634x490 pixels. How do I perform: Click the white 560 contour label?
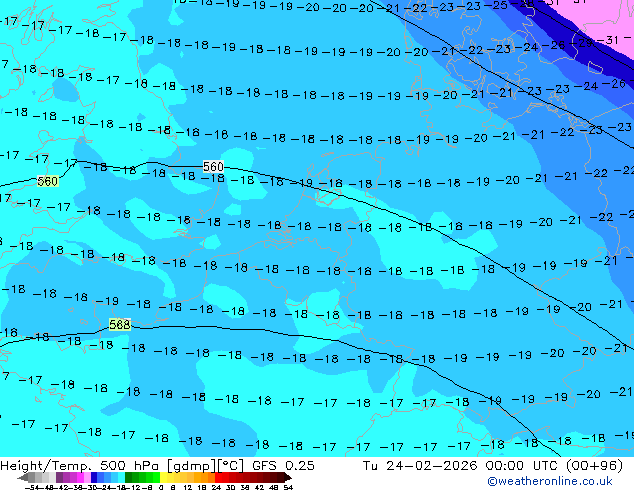pyautogui.click(x=213, y=167)
